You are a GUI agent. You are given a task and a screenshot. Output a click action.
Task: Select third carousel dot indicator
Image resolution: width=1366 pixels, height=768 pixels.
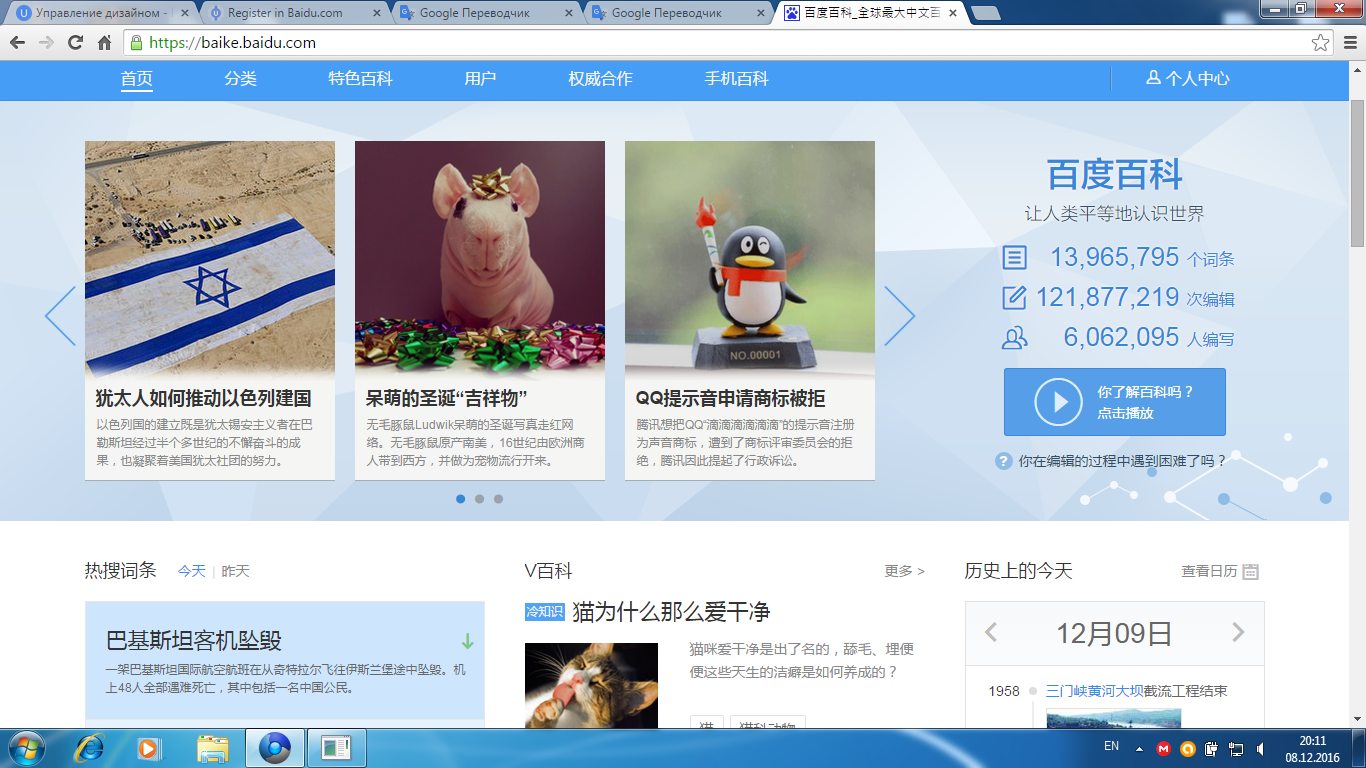(498, 498)
